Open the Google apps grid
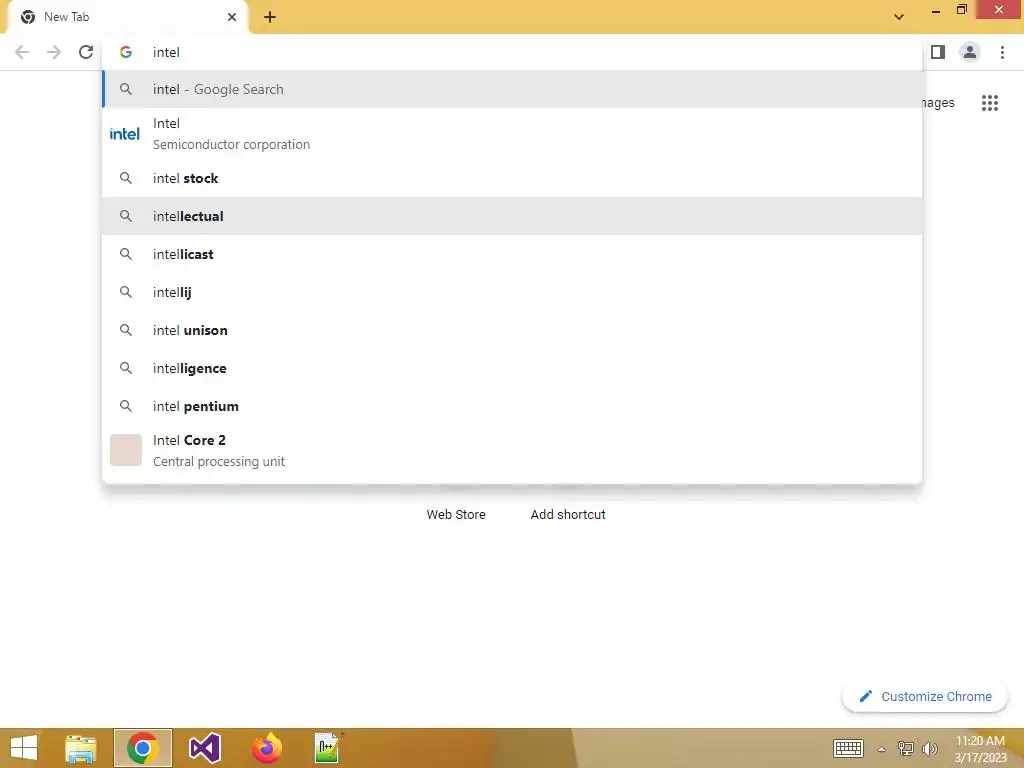Screen dimensions: 1024x768 click(989, 103)
